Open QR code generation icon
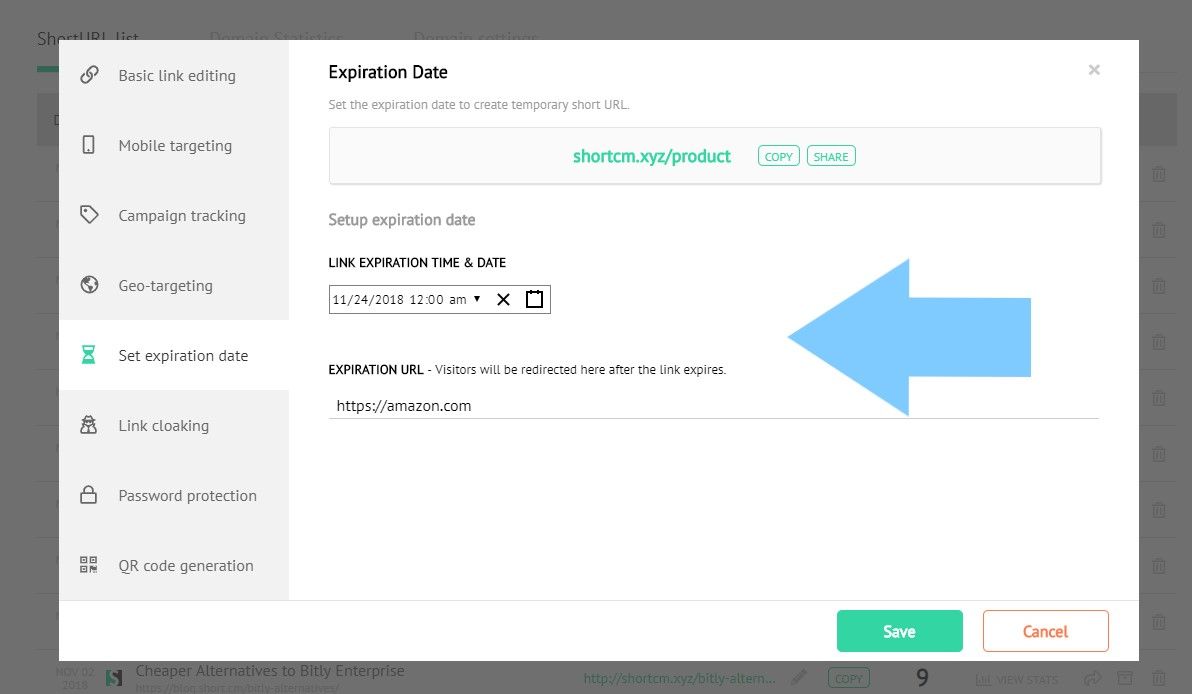The height and width of the screenshot is (694, 1192). (x=88, y=564)
